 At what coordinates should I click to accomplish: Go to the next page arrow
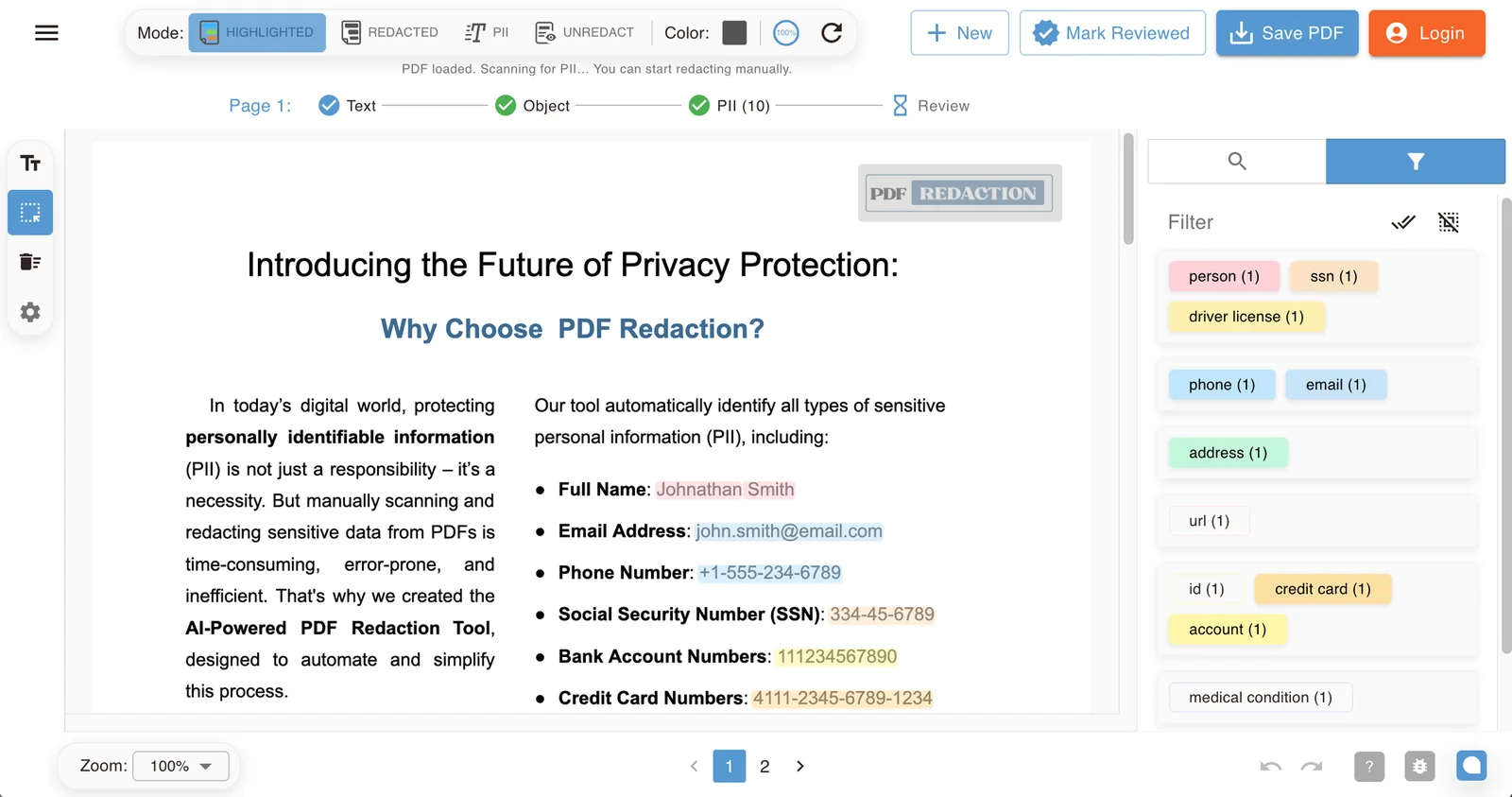point(799,766)
